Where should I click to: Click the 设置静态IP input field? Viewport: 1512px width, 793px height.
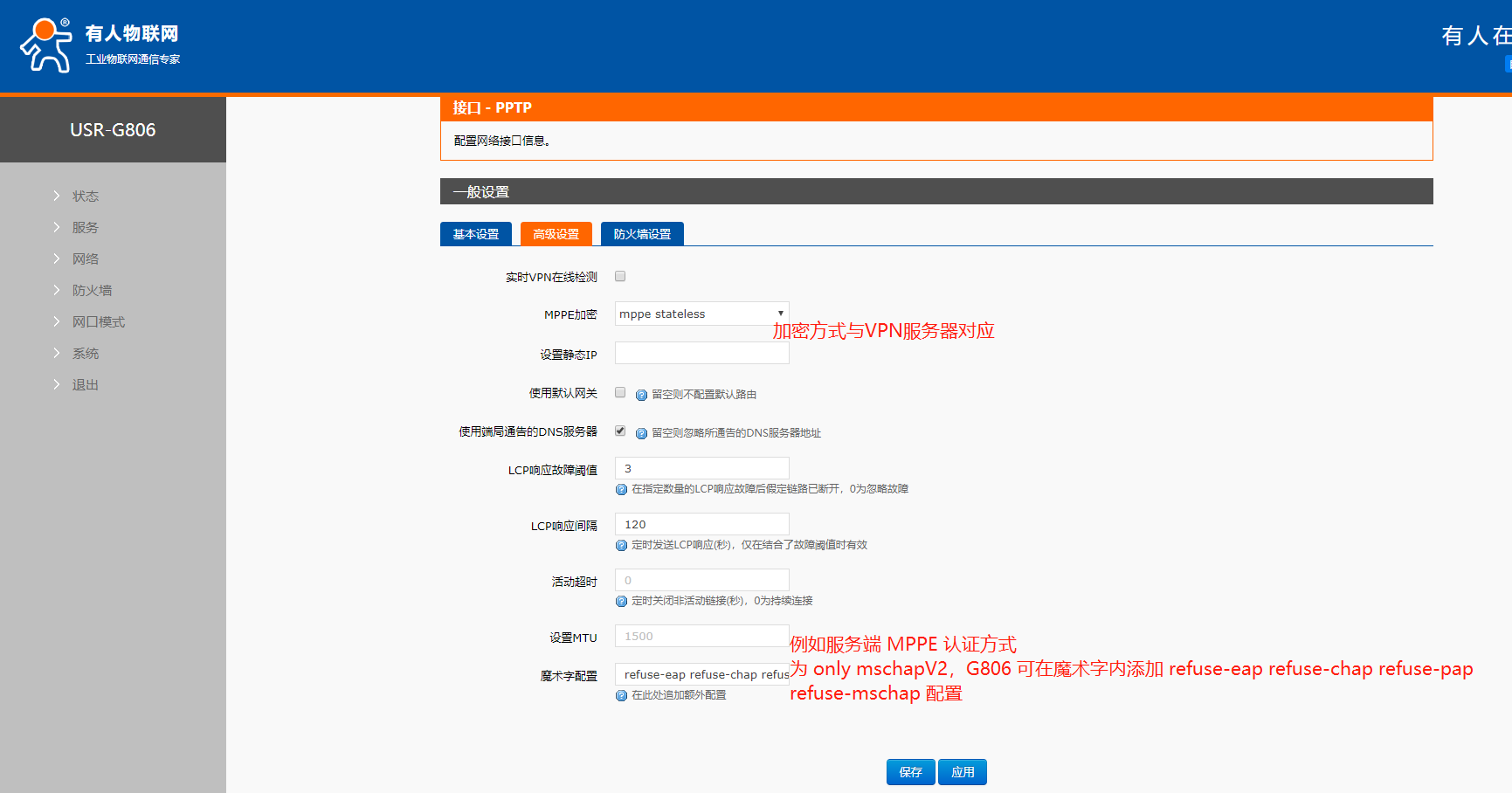click(701, 354)
